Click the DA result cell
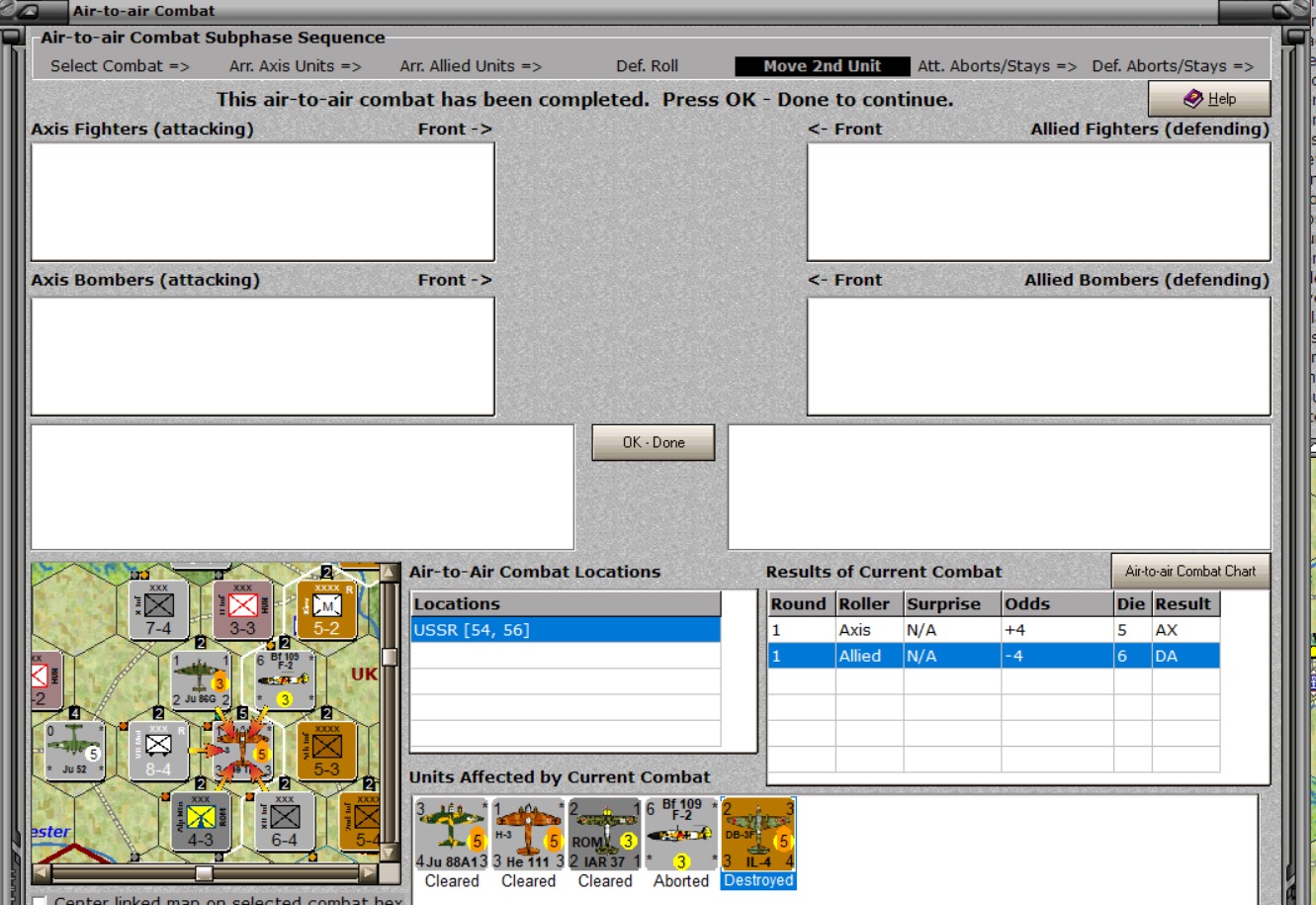1316x905 pixels. 1185,656
